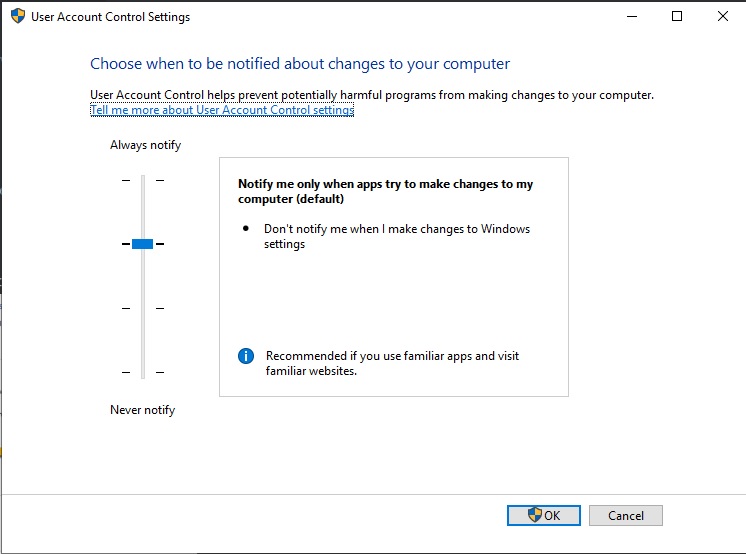Click the blue slider thumb at the default level
Image resolution: width=746 pixels, height=554 pixels.
[x=142, y=244]
